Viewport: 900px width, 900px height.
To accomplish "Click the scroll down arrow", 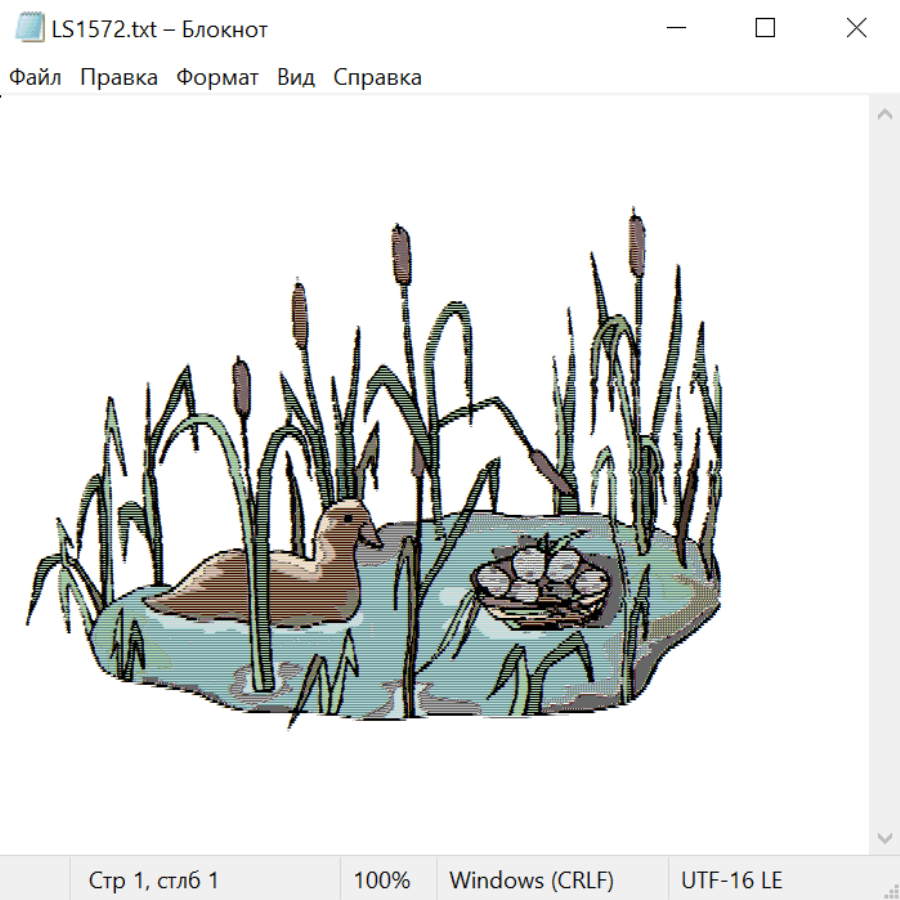I will click(x=884, y=837).
